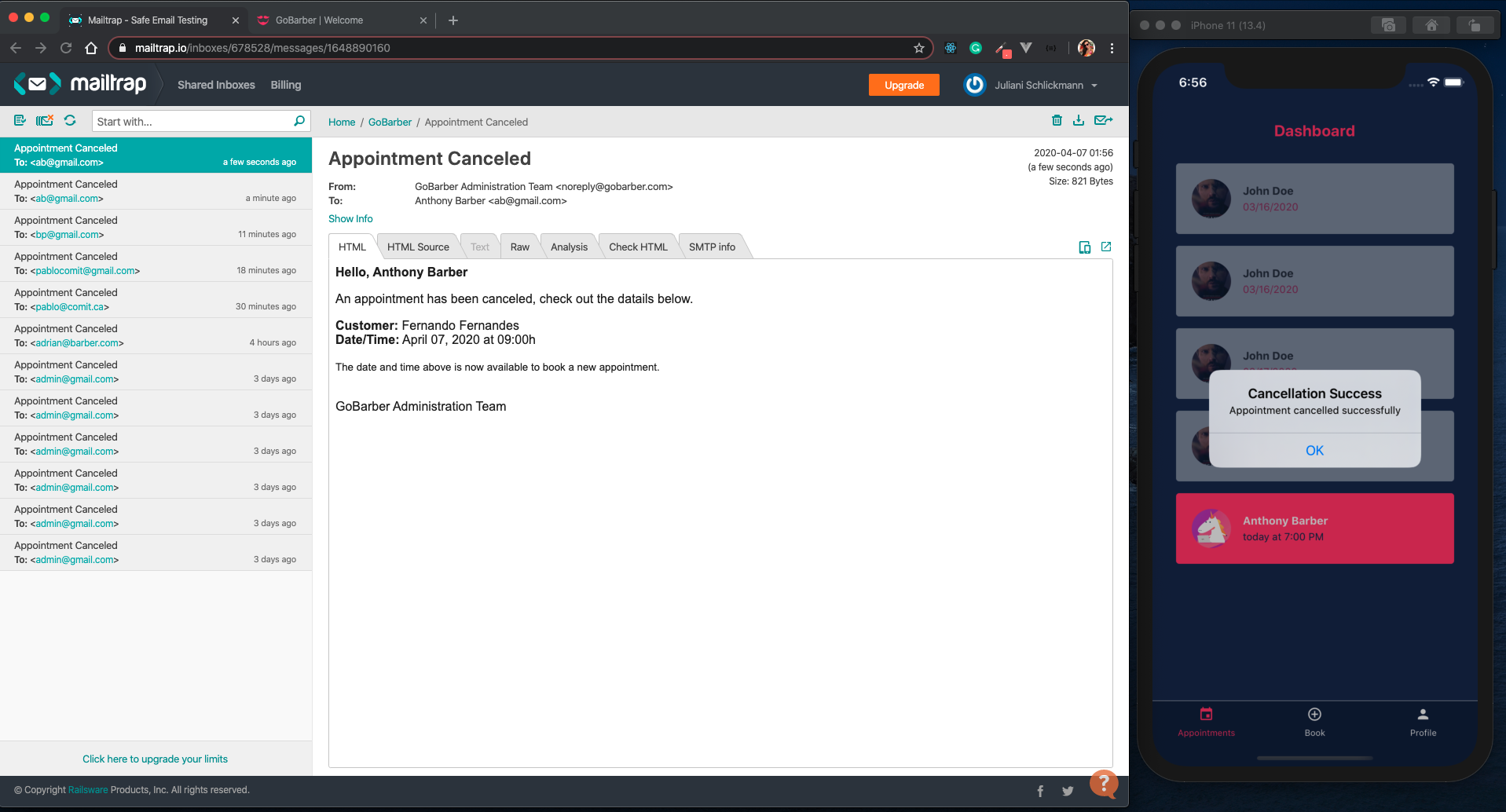Image resolution: width=1506 pixels, height=812 pixels.
Task: Open Twitter link in footer
Action: pos(1068,791)
